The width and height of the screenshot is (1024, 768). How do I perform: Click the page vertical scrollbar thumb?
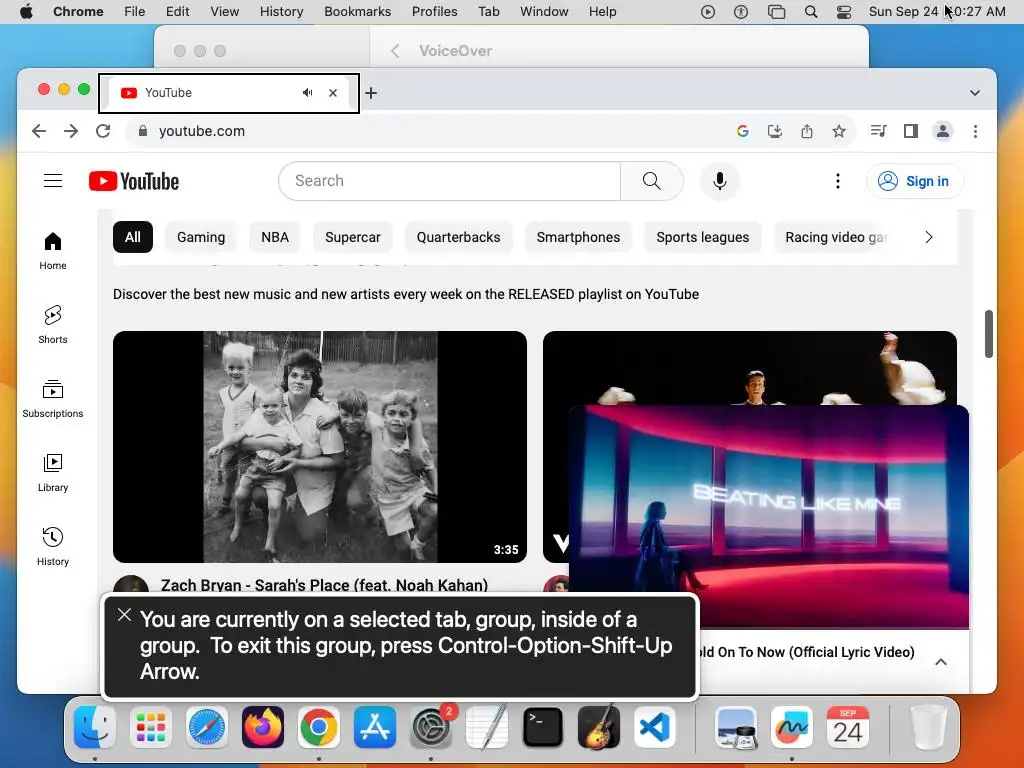click(989, 334)
